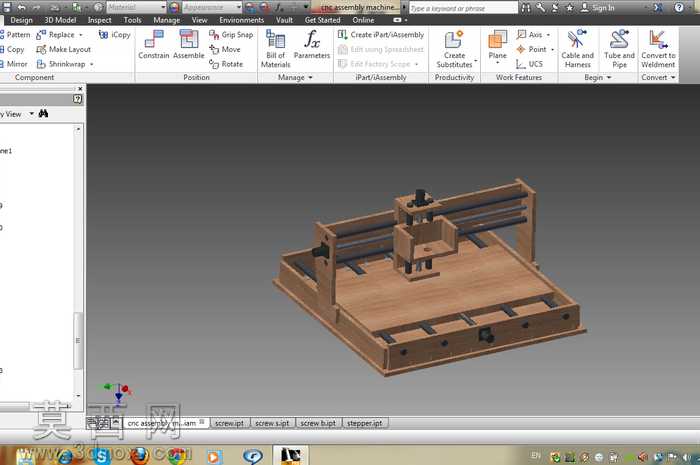The width and height of the screenshot is (700, 465).
Task: Click Convert to Weldment
Action: (658, 49)
